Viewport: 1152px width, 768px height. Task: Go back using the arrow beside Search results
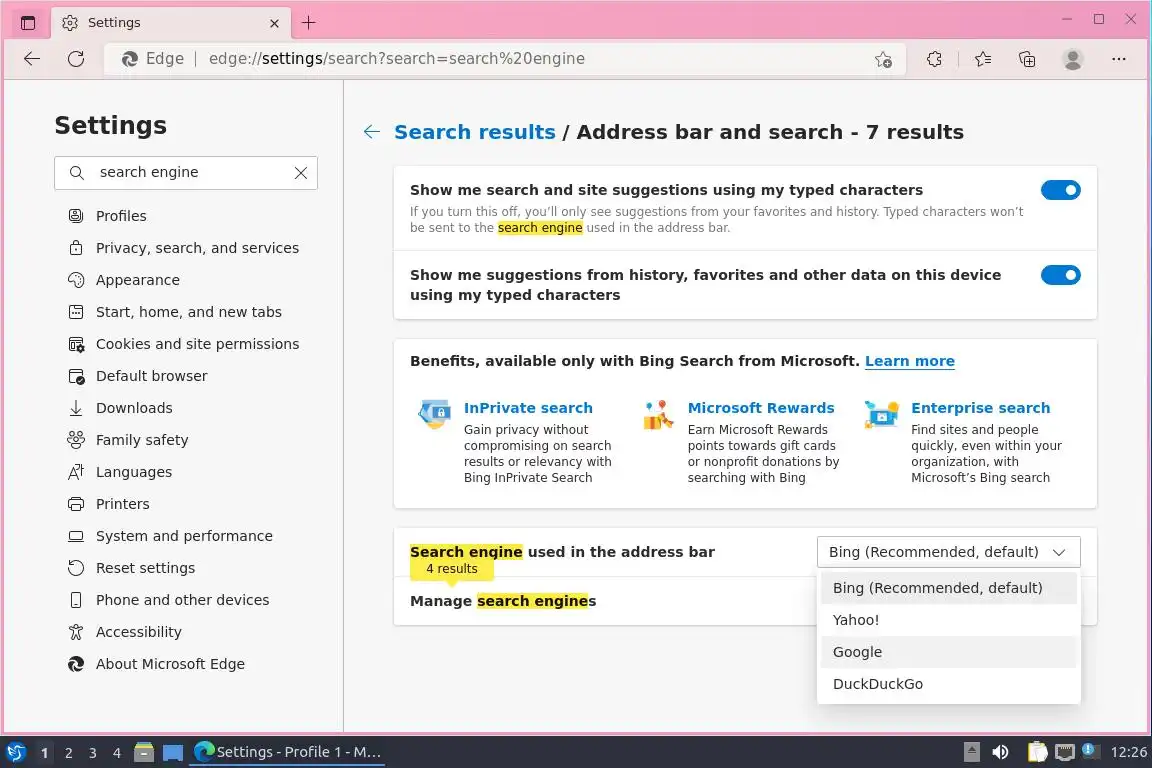372,132
